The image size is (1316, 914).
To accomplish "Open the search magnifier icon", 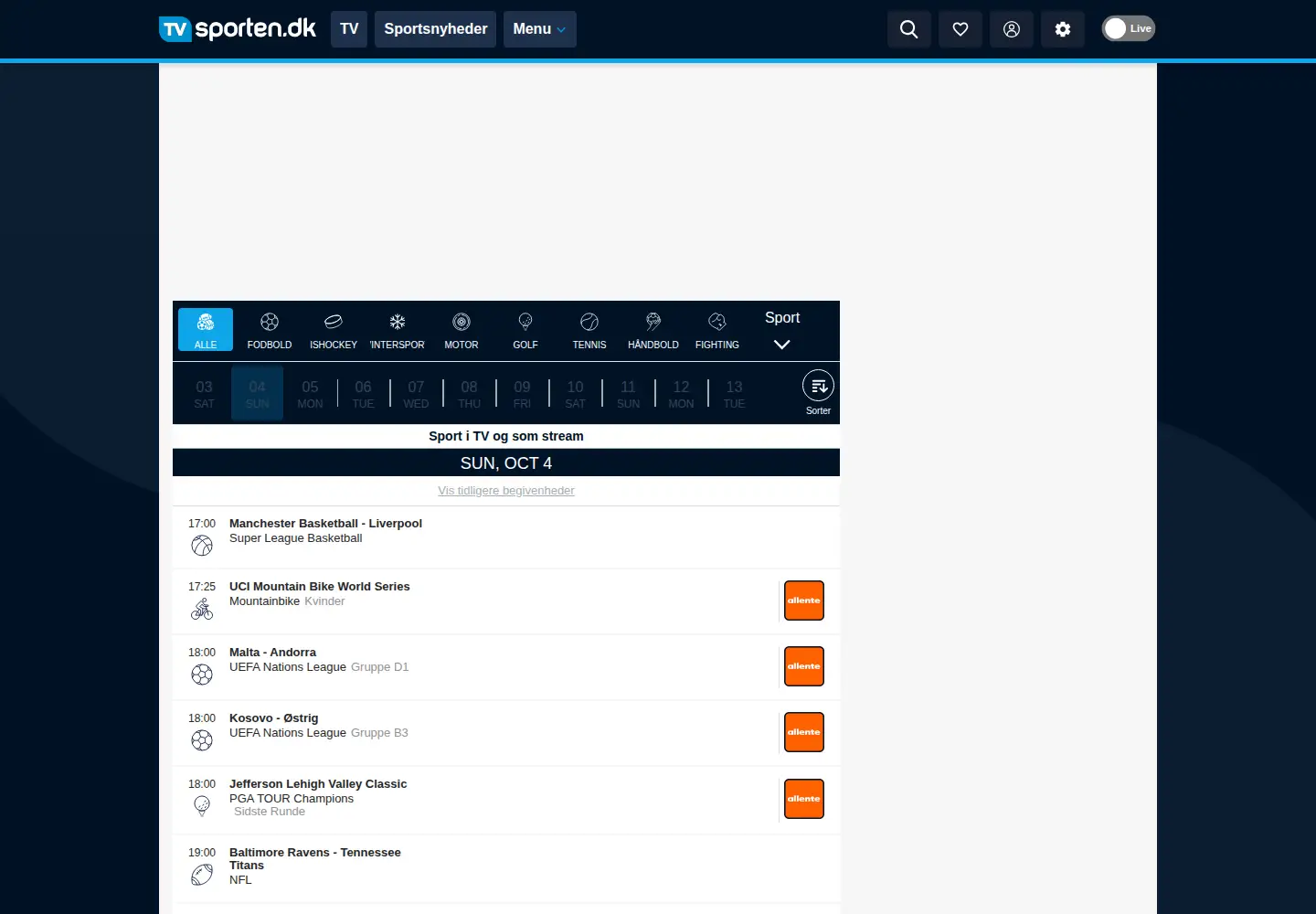I will pos(909,29).
